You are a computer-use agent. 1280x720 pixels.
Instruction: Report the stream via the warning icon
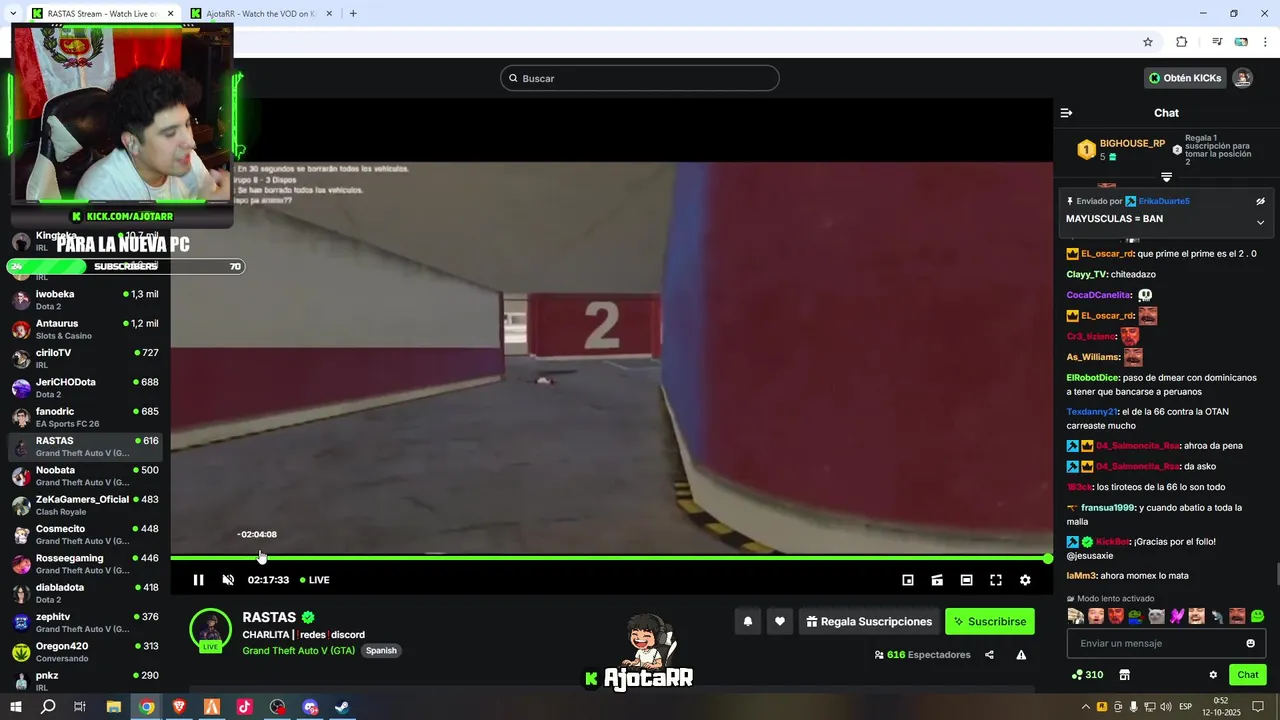(1021, 655)
